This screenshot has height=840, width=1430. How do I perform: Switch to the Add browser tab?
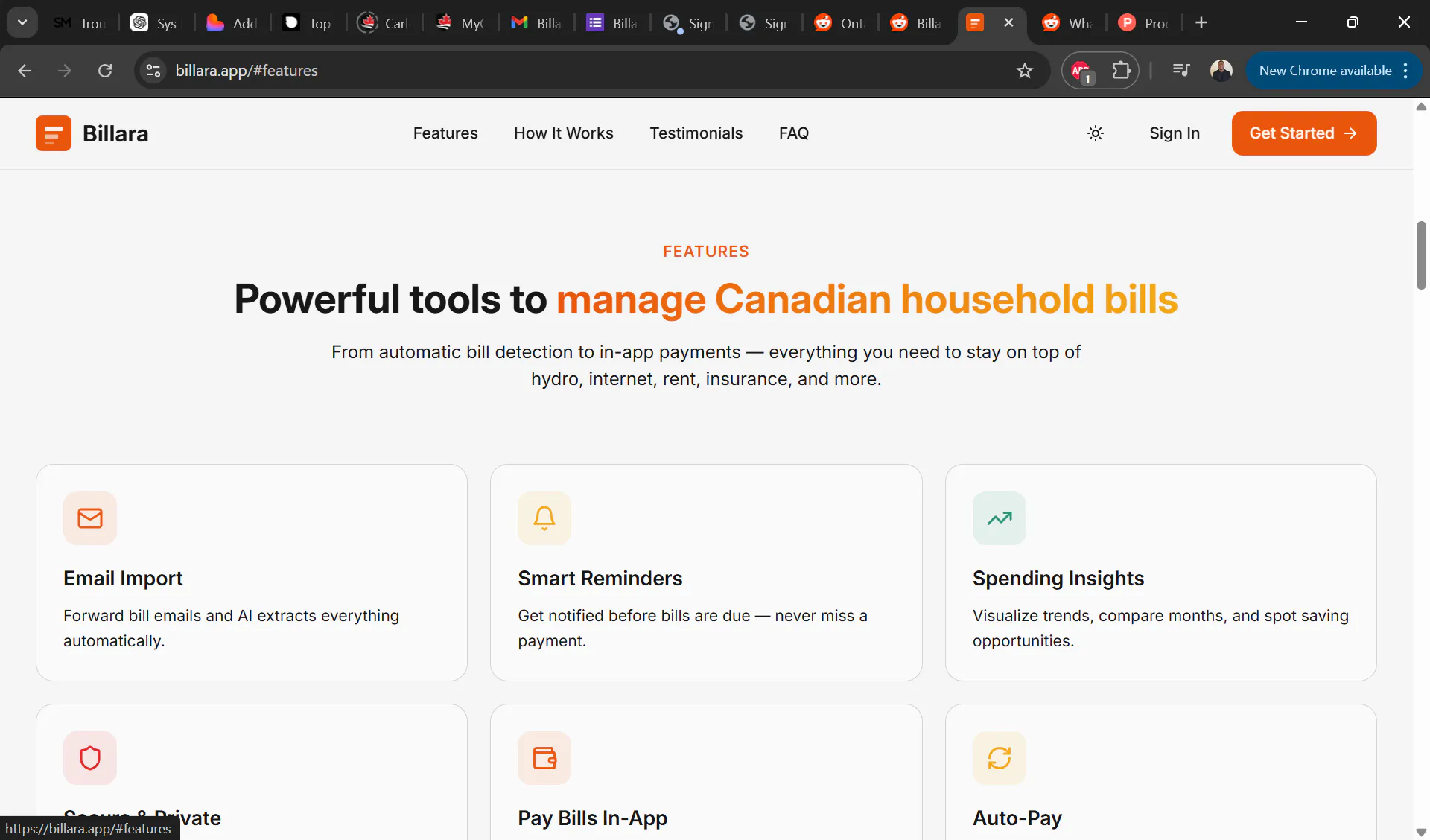point(232,23)
